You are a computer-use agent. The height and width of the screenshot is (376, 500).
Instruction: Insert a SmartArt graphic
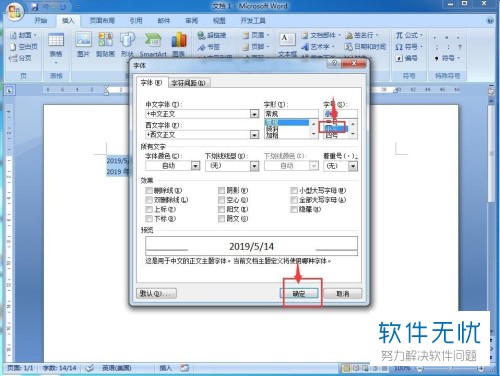click(x=153, y=44)
